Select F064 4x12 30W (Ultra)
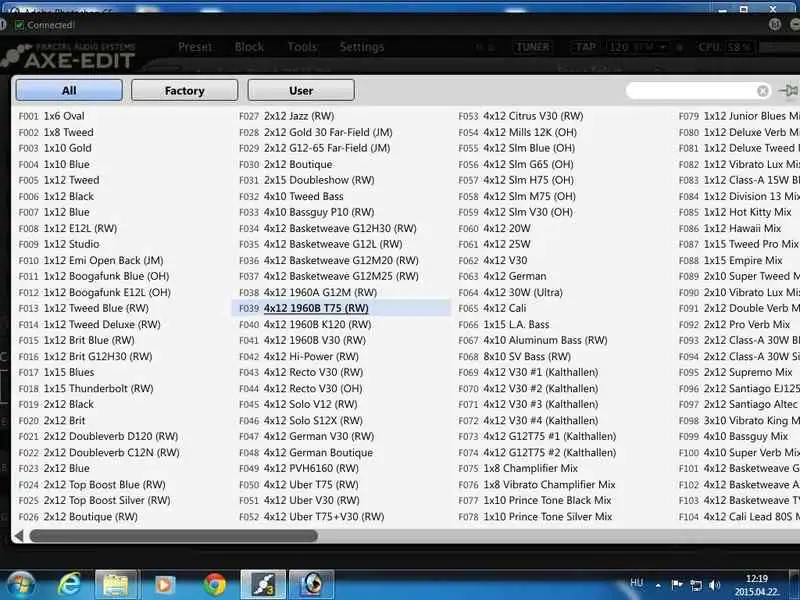The image size is (800, 600). [x=510, y=292]
